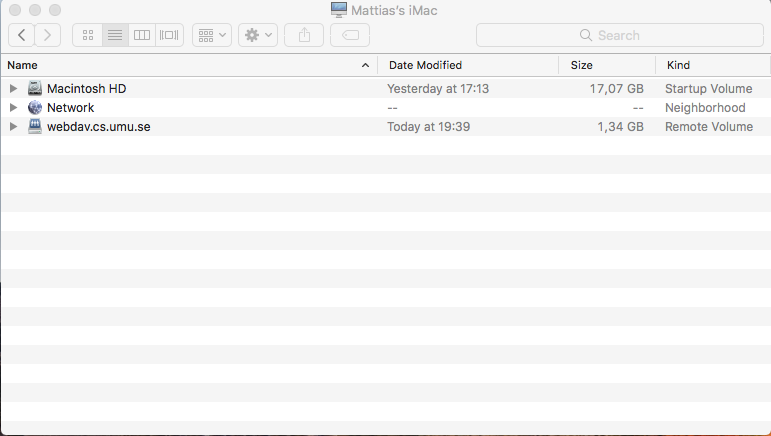Viewport: 771px width, 436px height.
Task: Click the Share toolbar icon
Action: point(304,35)
